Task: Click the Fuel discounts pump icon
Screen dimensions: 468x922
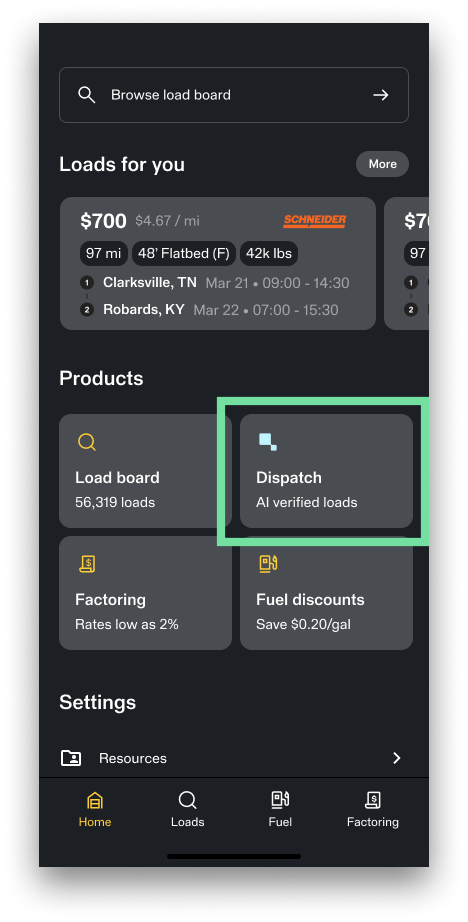Action: click(x=268, y=564)
